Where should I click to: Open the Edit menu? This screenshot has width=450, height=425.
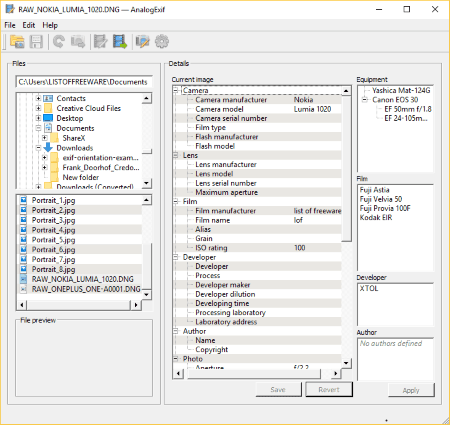29,25
